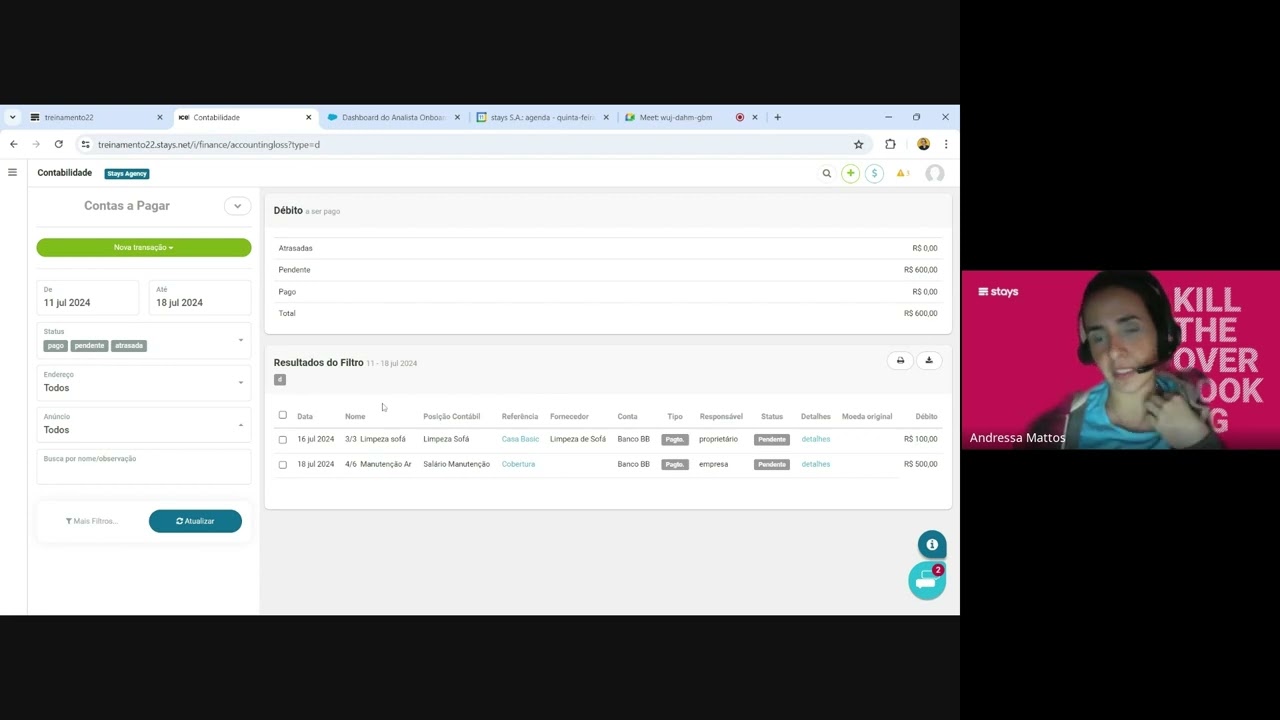Expand the Contas a Pagar chevron
The width and height of the screenshot is (1280, 720).
click(237, 206)
